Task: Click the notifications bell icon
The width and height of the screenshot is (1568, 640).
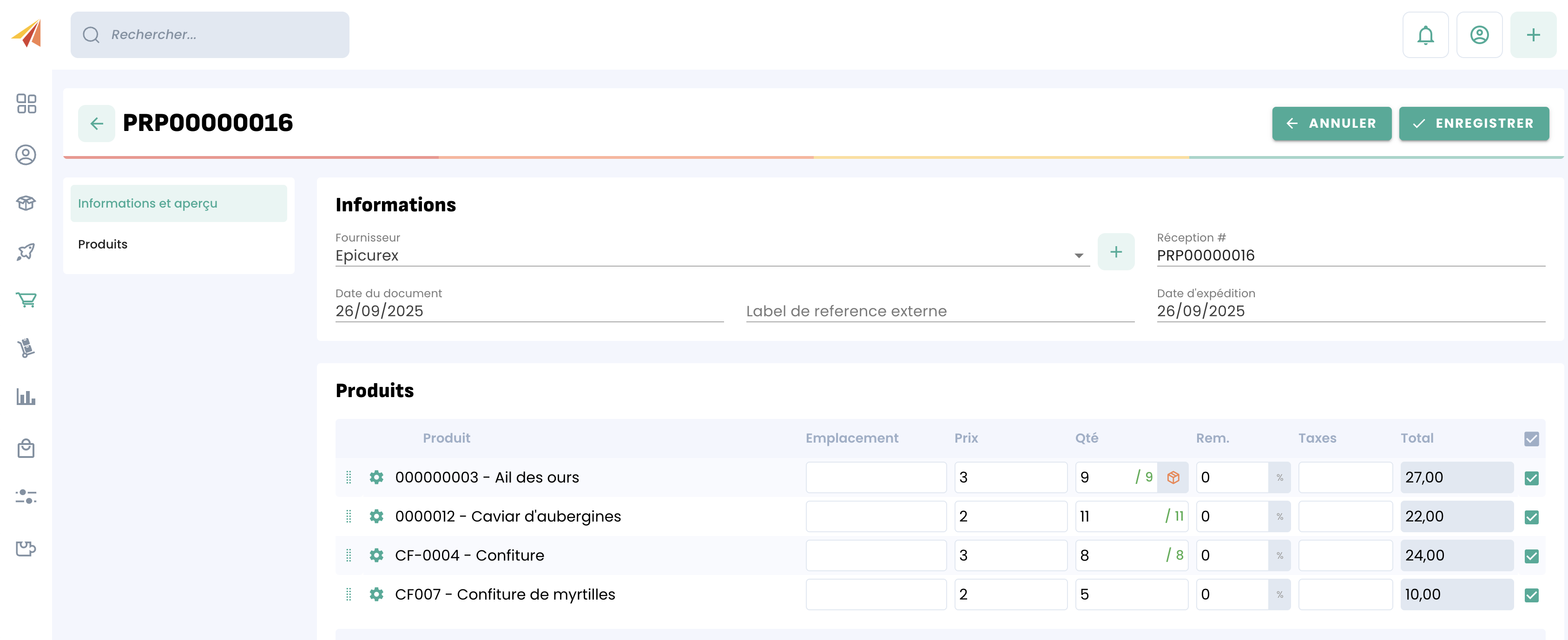Action: (1425, 35)
